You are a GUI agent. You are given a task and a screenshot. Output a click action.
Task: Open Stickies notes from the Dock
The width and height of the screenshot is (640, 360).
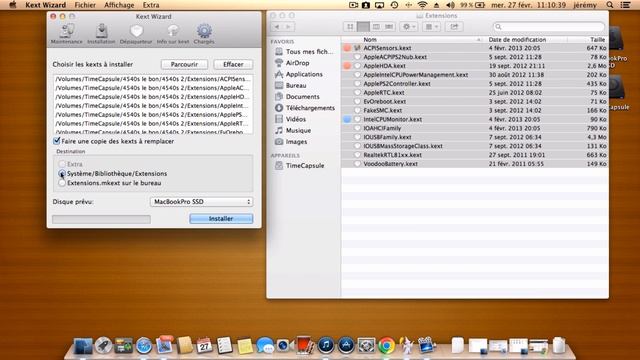245,346
